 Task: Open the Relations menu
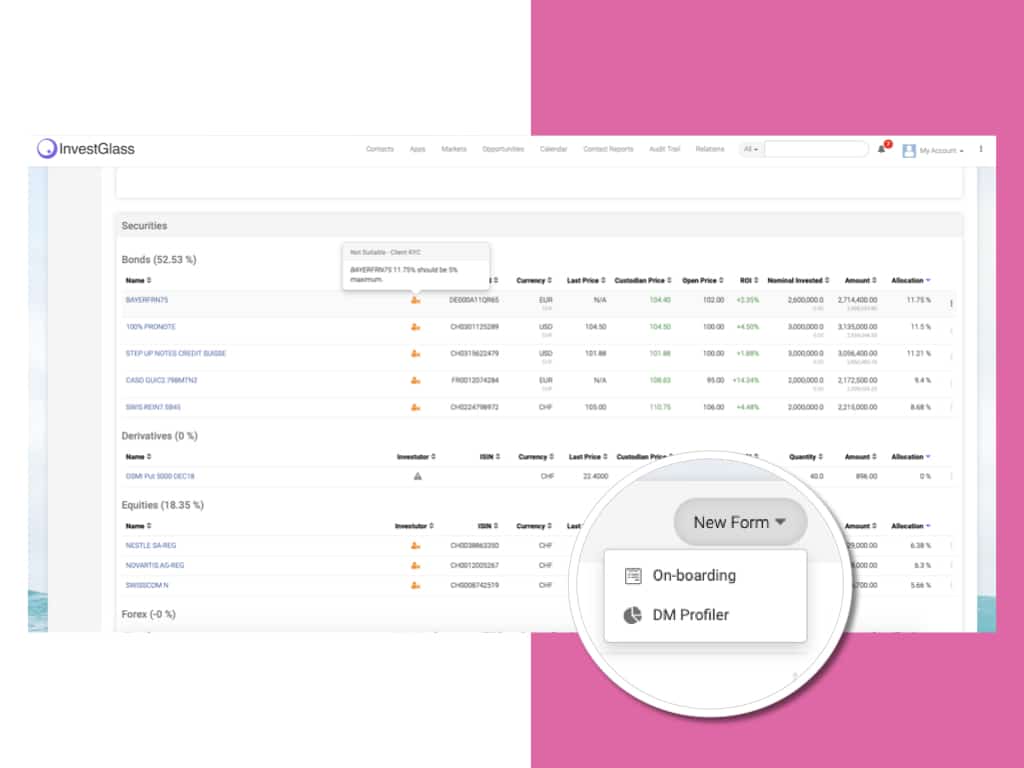pos(710,150)
